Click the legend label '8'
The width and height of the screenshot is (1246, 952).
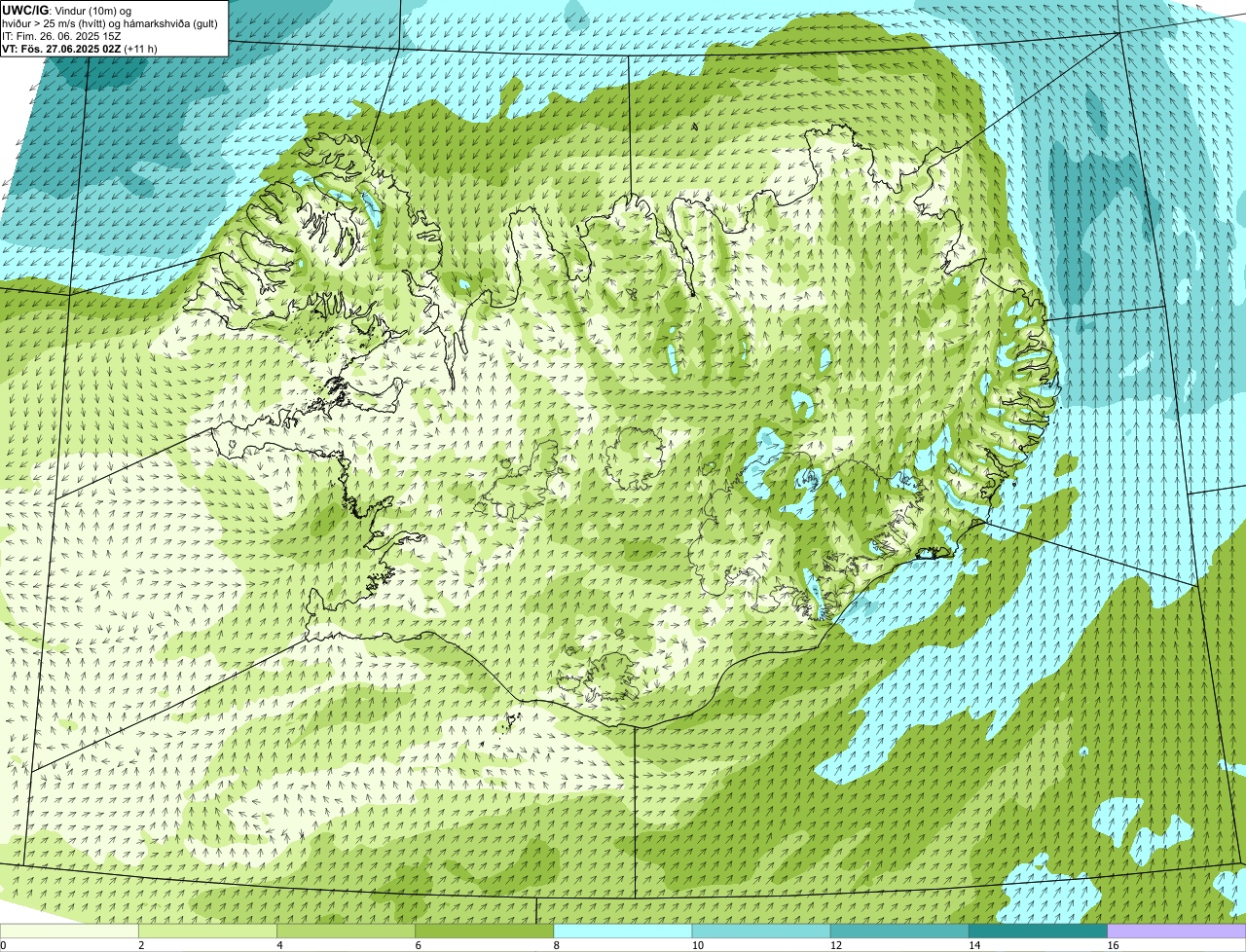[557, 945]
